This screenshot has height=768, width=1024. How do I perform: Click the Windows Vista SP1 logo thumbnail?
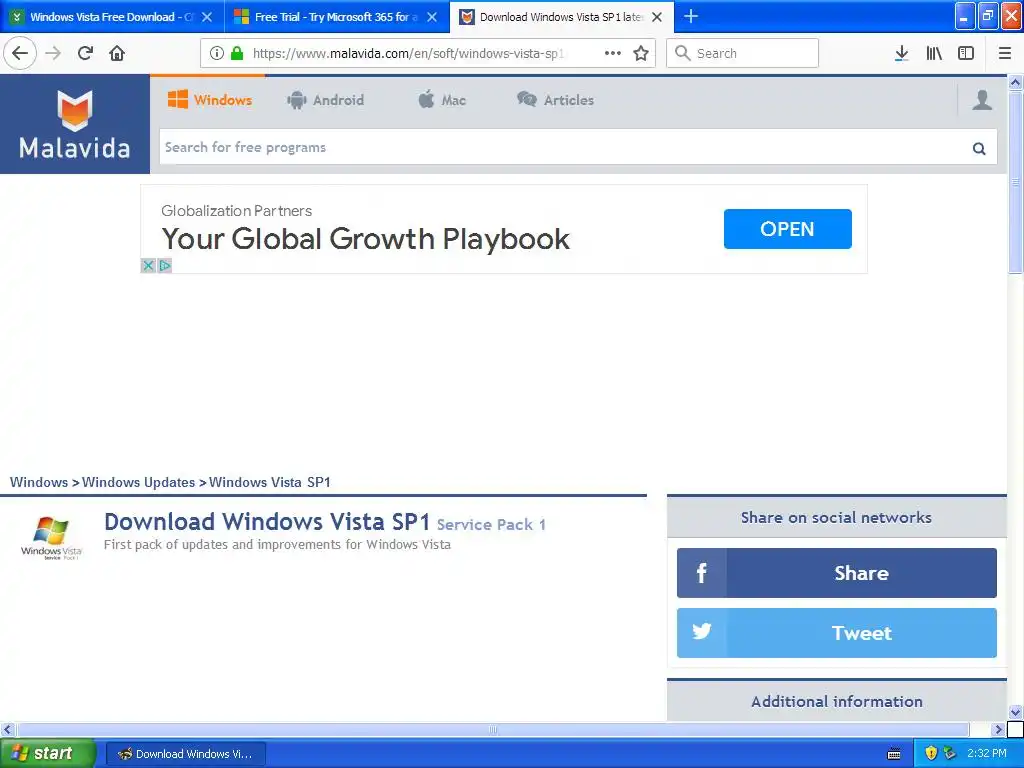click(51, 537)
